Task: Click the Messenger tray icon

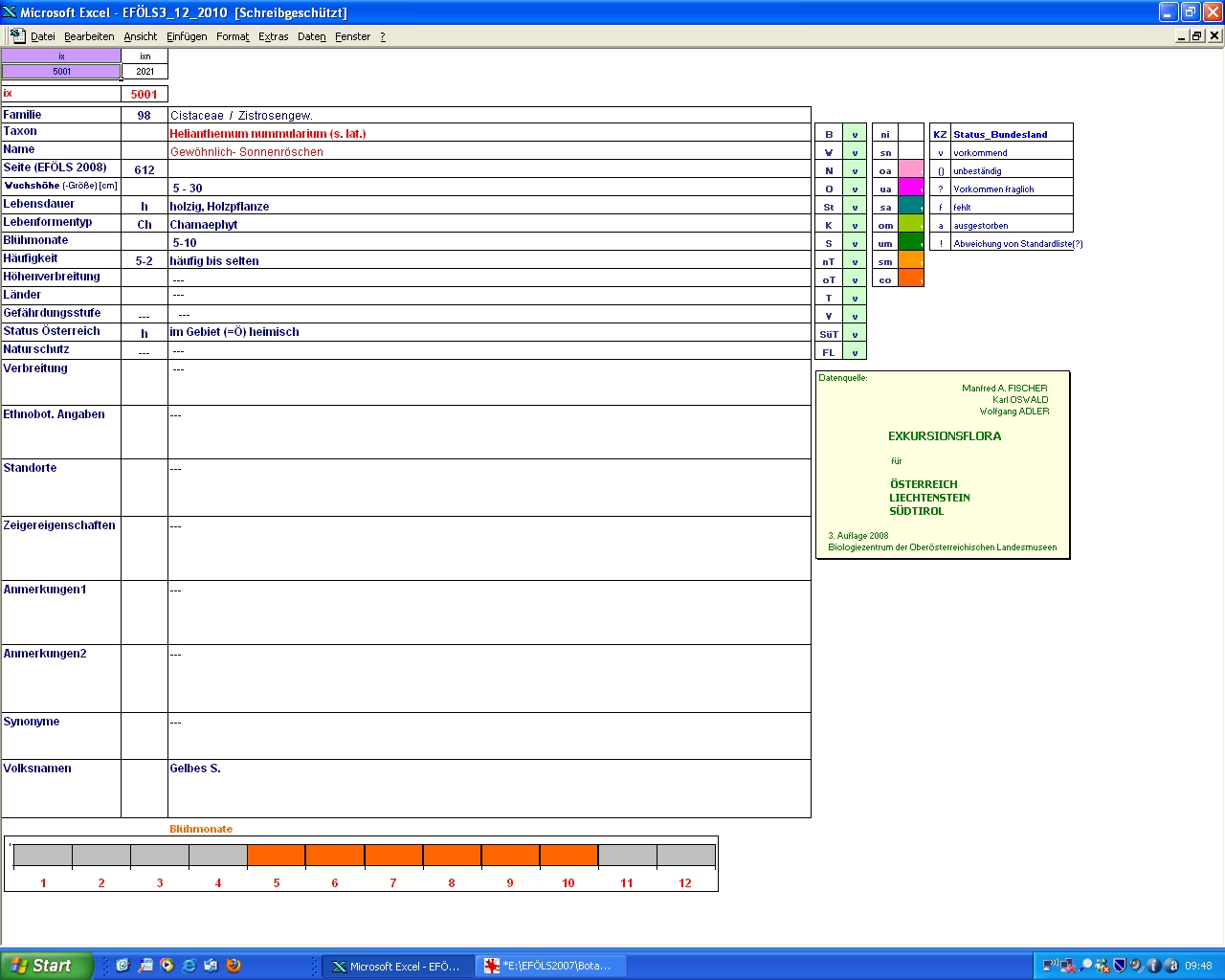Action: (x=1102, y=966)
